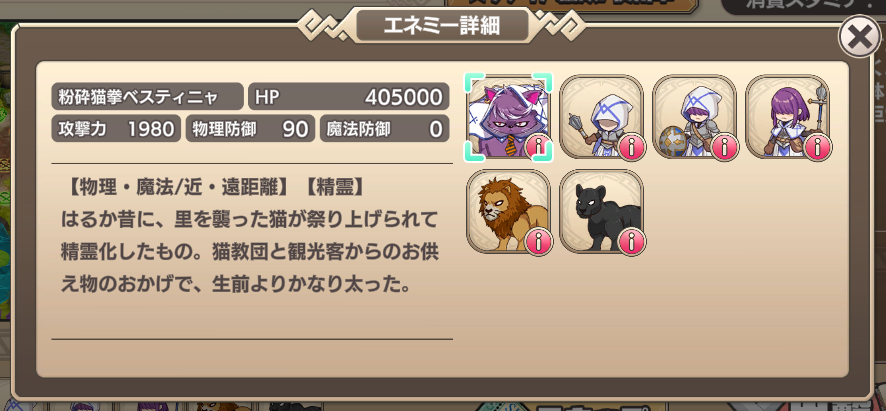Select the hooded shield-bearing cultist portrait
Viewport: 886px width, 411px height.
coord(694,117)
